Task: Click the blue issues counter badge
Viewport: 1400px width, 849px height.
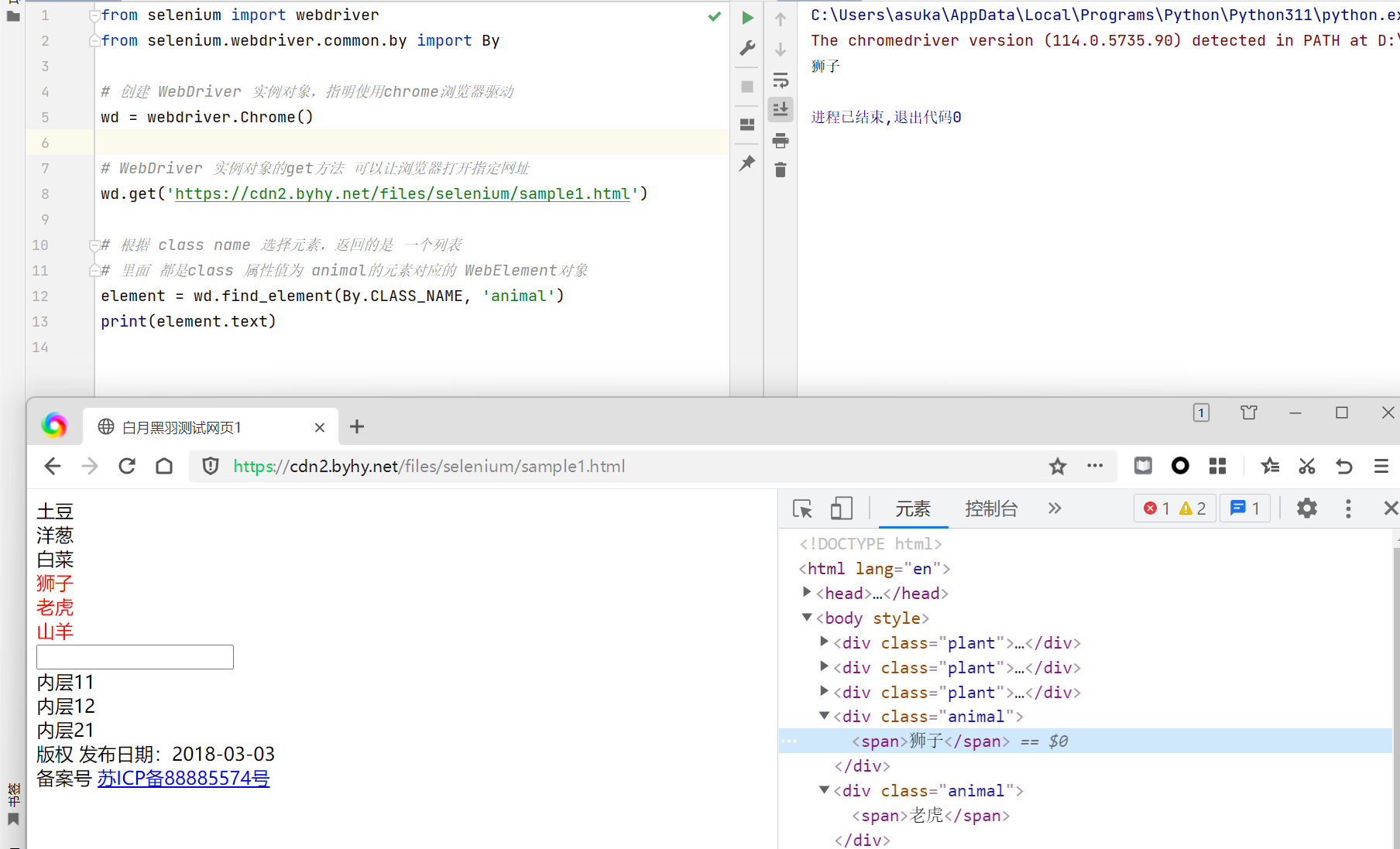Action: coord(1245,508)
